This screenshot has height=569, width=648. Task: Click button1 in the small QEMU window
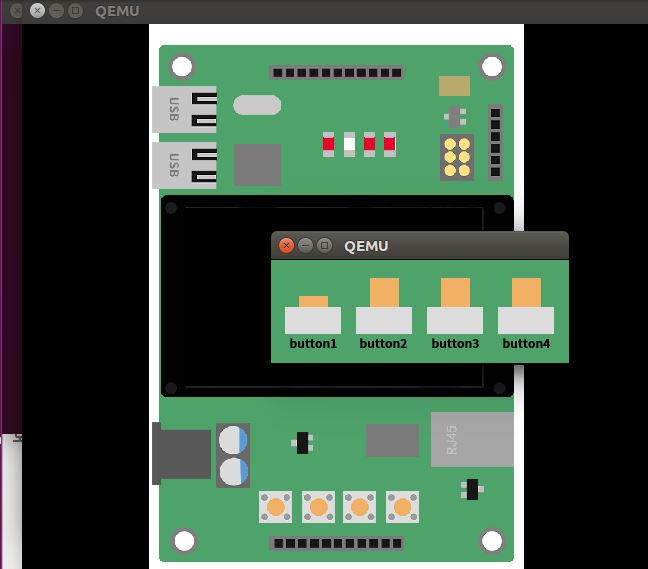[x=313, y=315]
